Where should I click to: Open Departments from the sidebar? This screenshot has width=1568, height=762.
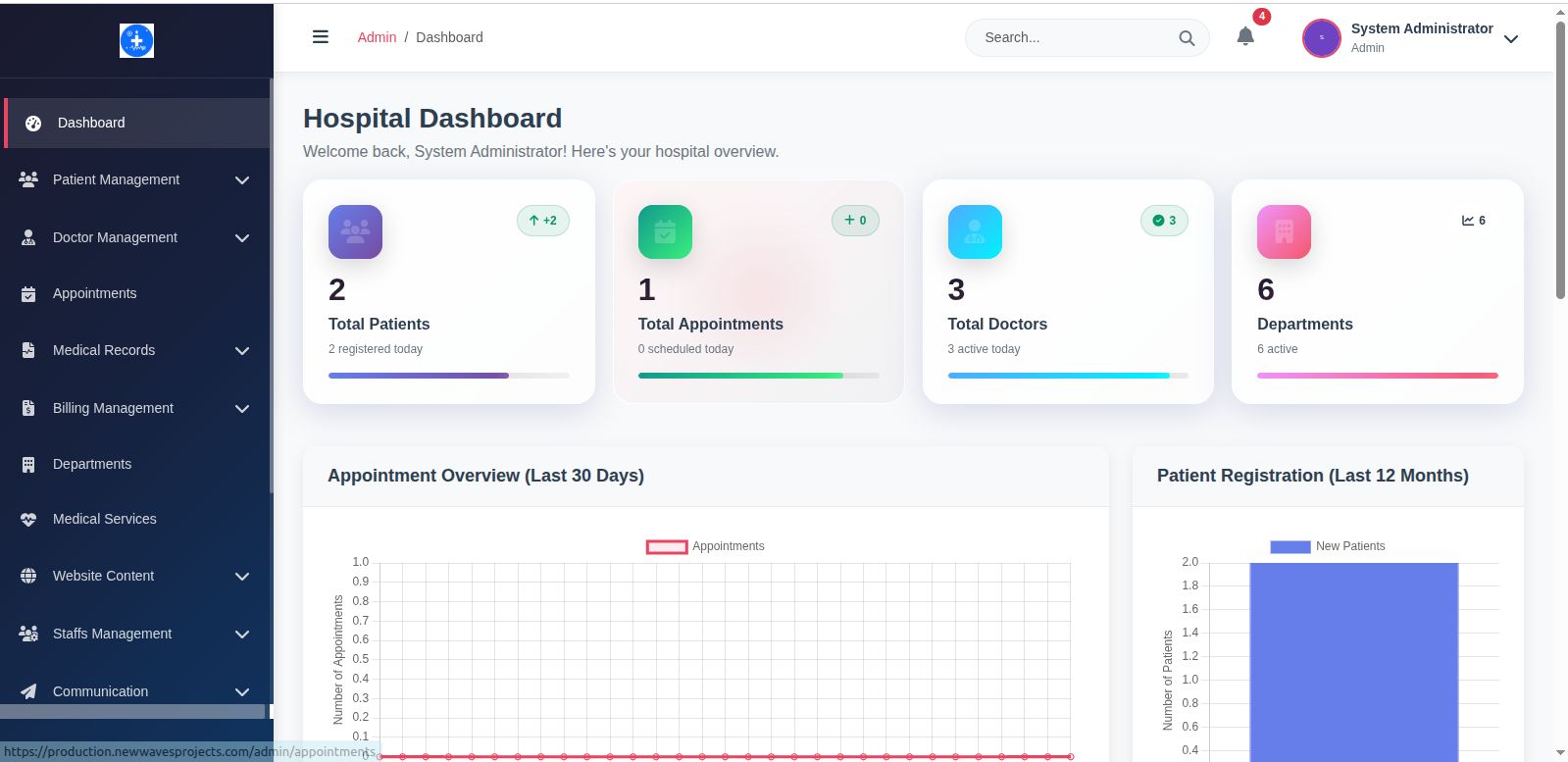click(91, 464)
